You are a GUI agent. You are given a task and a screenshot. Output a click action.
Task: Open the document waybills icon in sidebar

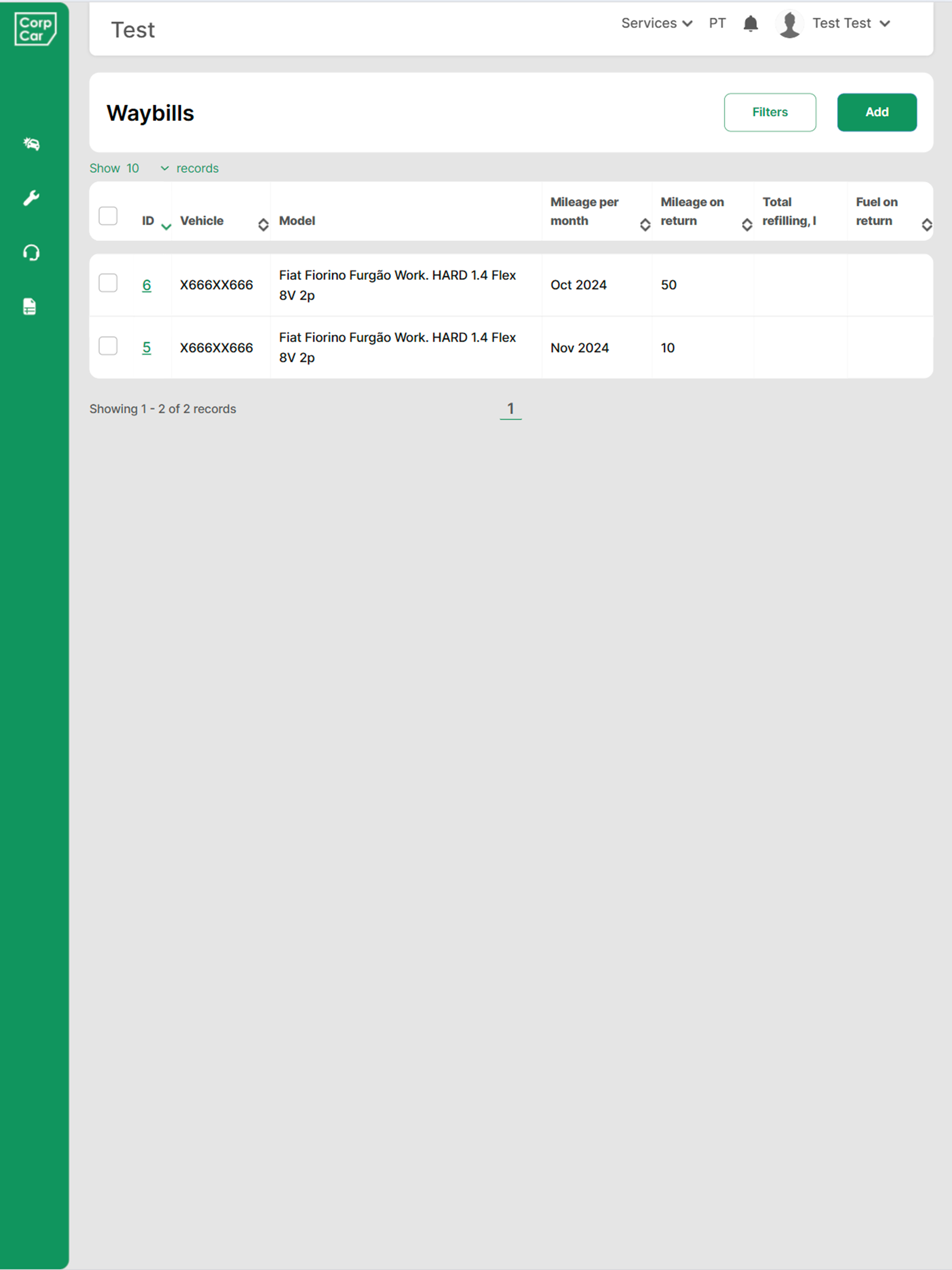pyautogui.click(x=30, y=306)
